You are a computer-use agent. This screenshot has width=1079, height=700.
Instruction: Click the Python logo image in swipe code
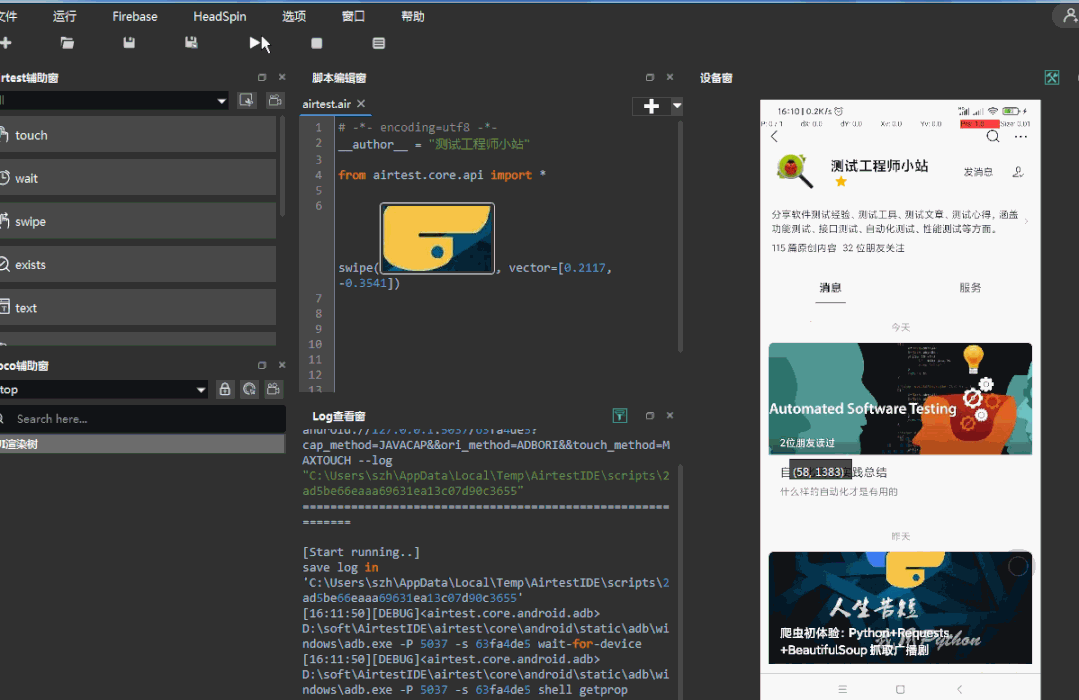(x=437, y=238)
